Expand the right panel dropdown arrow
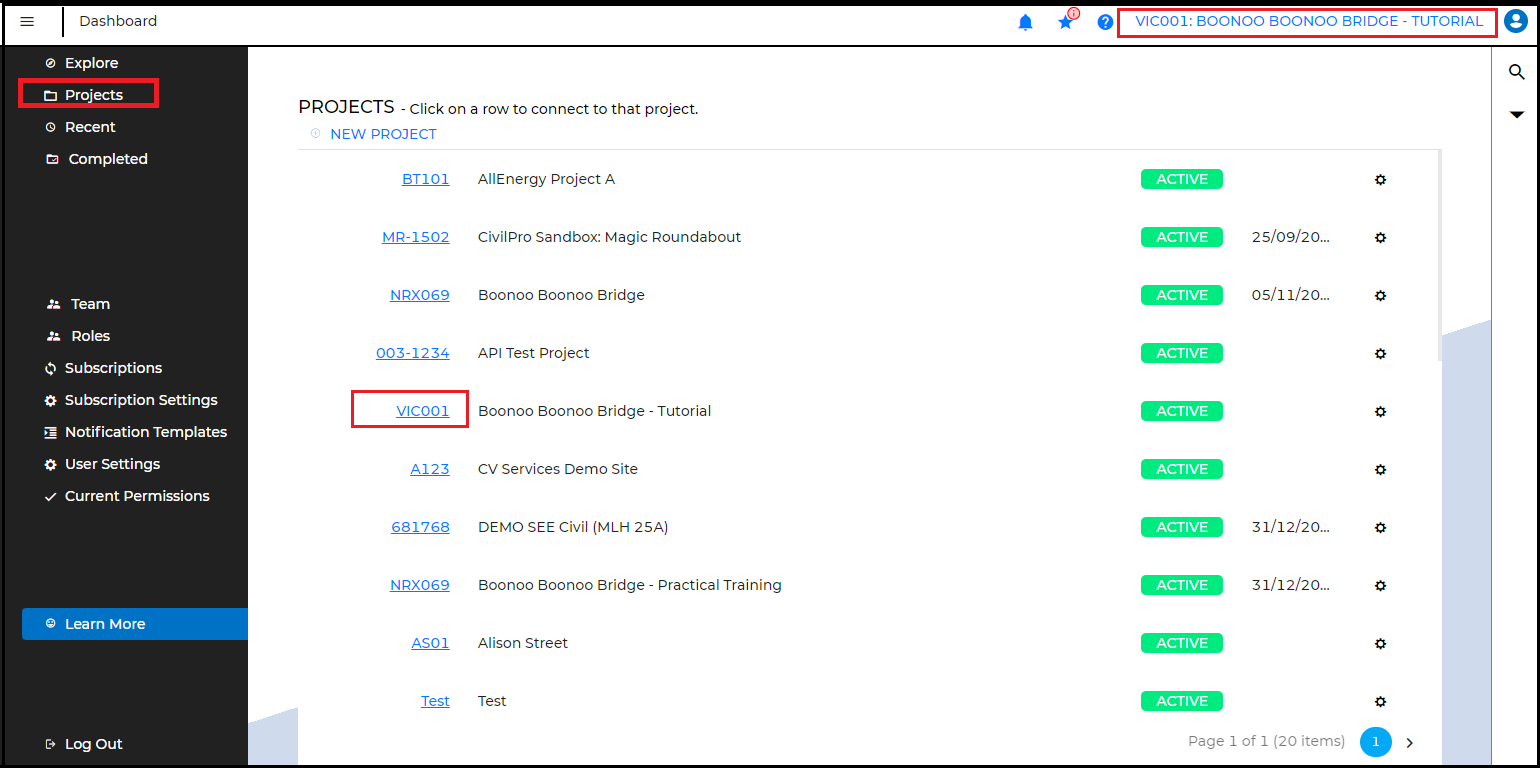Image resolution: width=1540 pixels, height=768 pixels. coord(1516,115)
